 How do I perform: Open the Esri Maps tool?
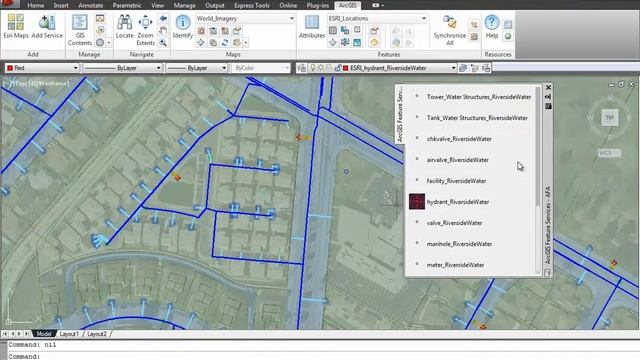pos(16,26)
